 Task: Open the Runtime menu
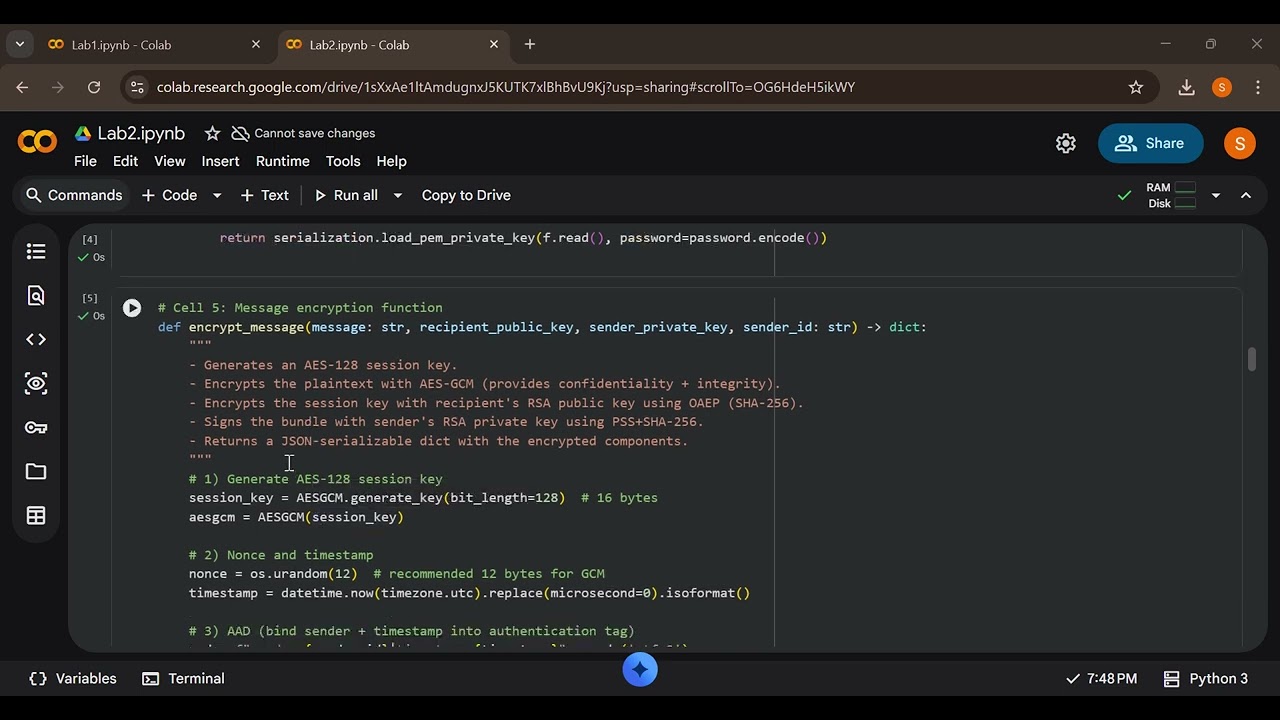tap(283, 161)
